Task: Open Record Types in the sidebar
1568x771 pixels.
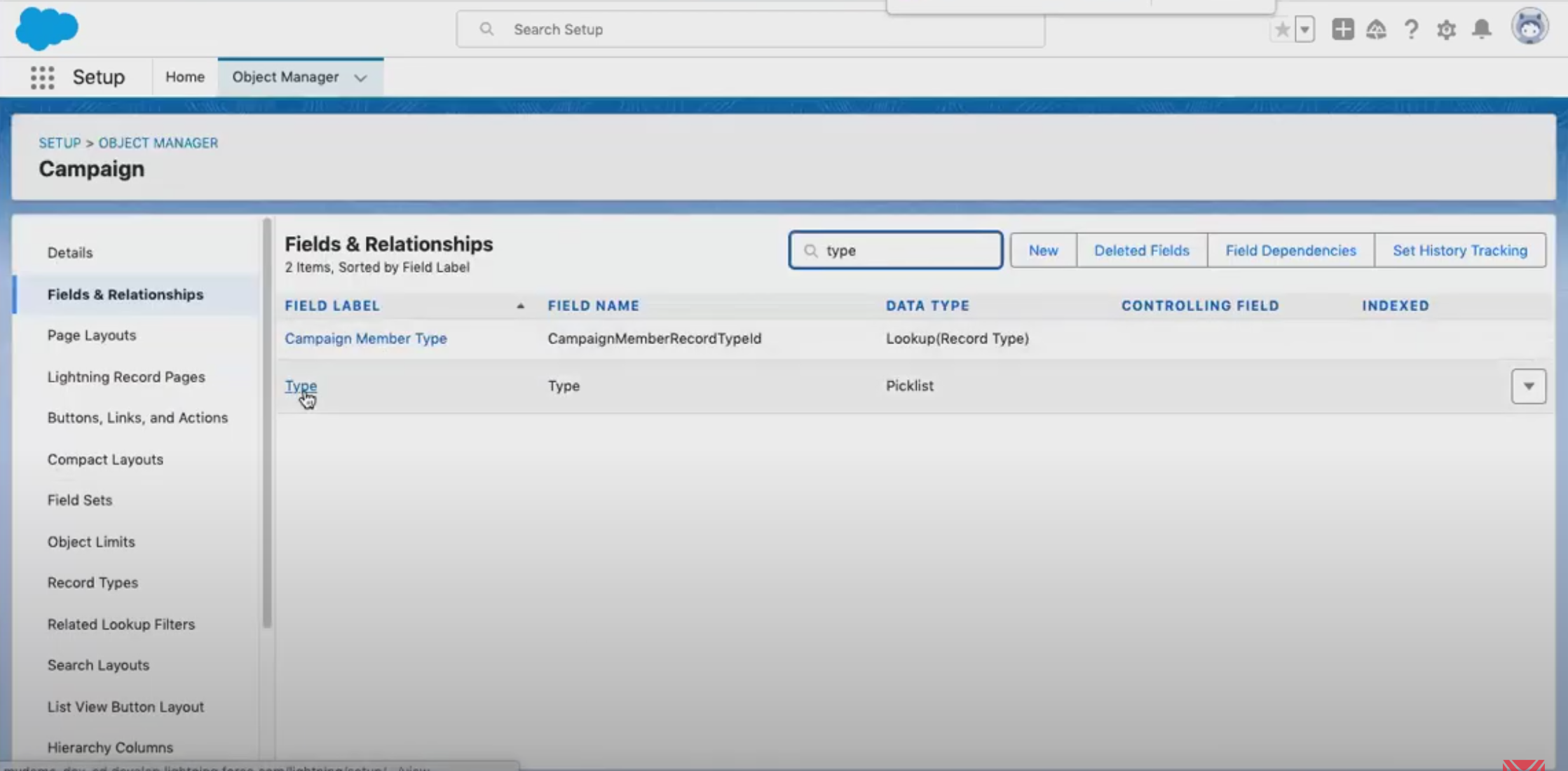Action: click(x=93, y=582)
